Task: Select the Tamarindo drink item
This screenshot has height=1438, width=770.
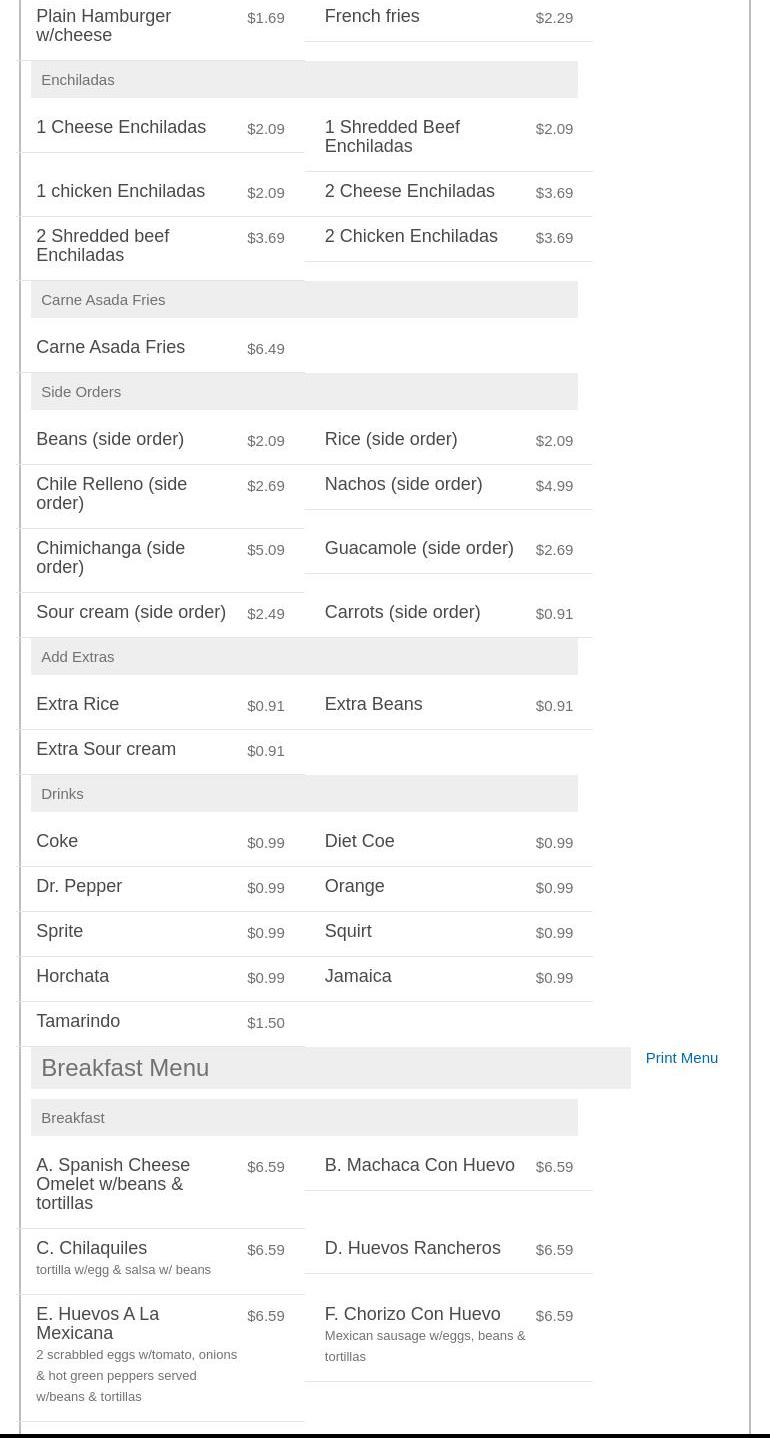Action: (78, 1022)
